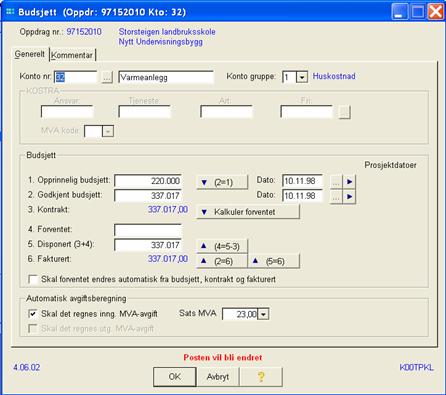Click the 'Prosjektdatoer' label
Screen dimensions: 446x395
(x=390, y=165)
